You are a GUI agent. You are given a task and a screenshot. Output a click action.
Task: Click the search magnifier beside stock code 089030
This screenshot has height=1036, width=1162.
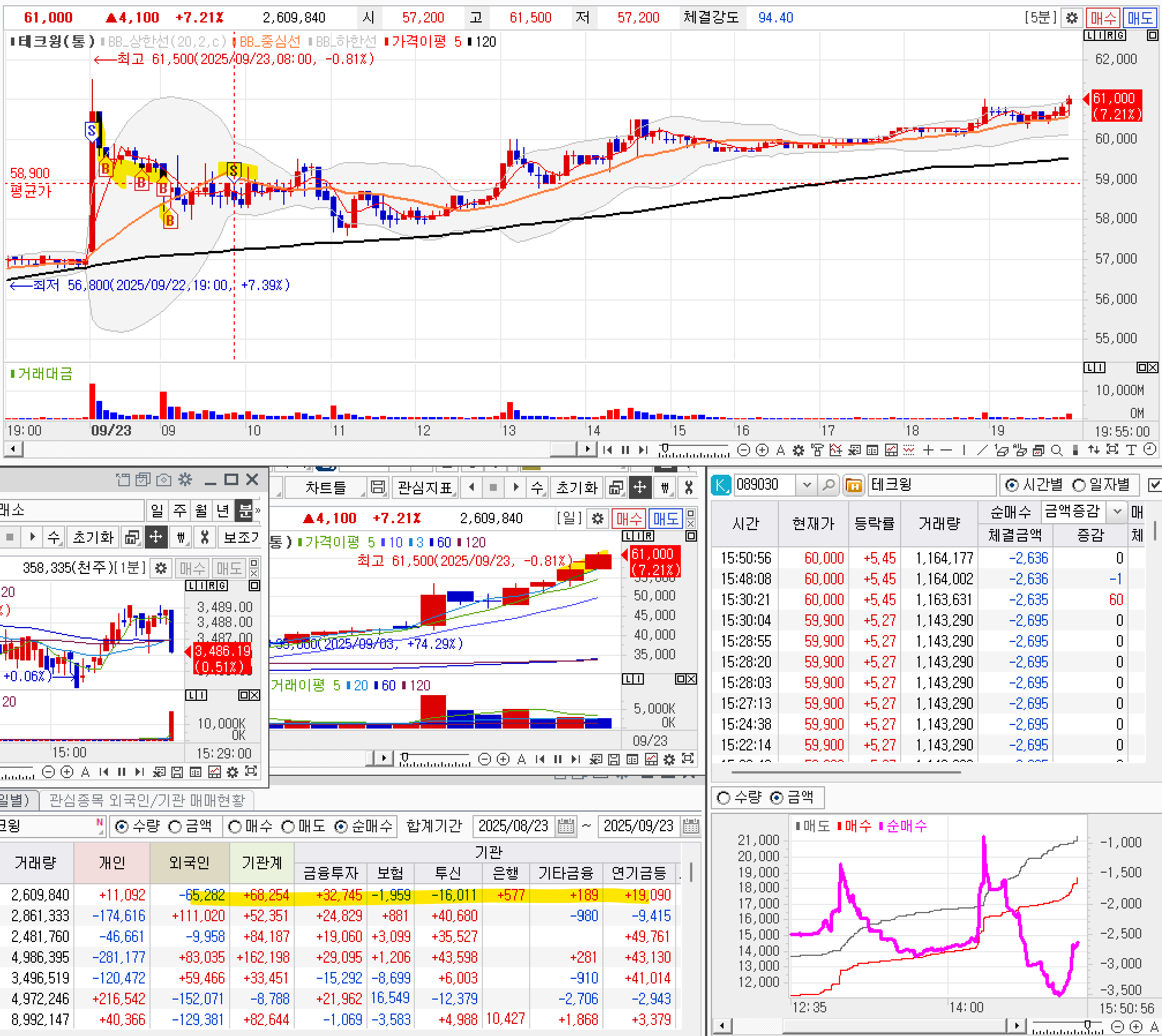829,485
